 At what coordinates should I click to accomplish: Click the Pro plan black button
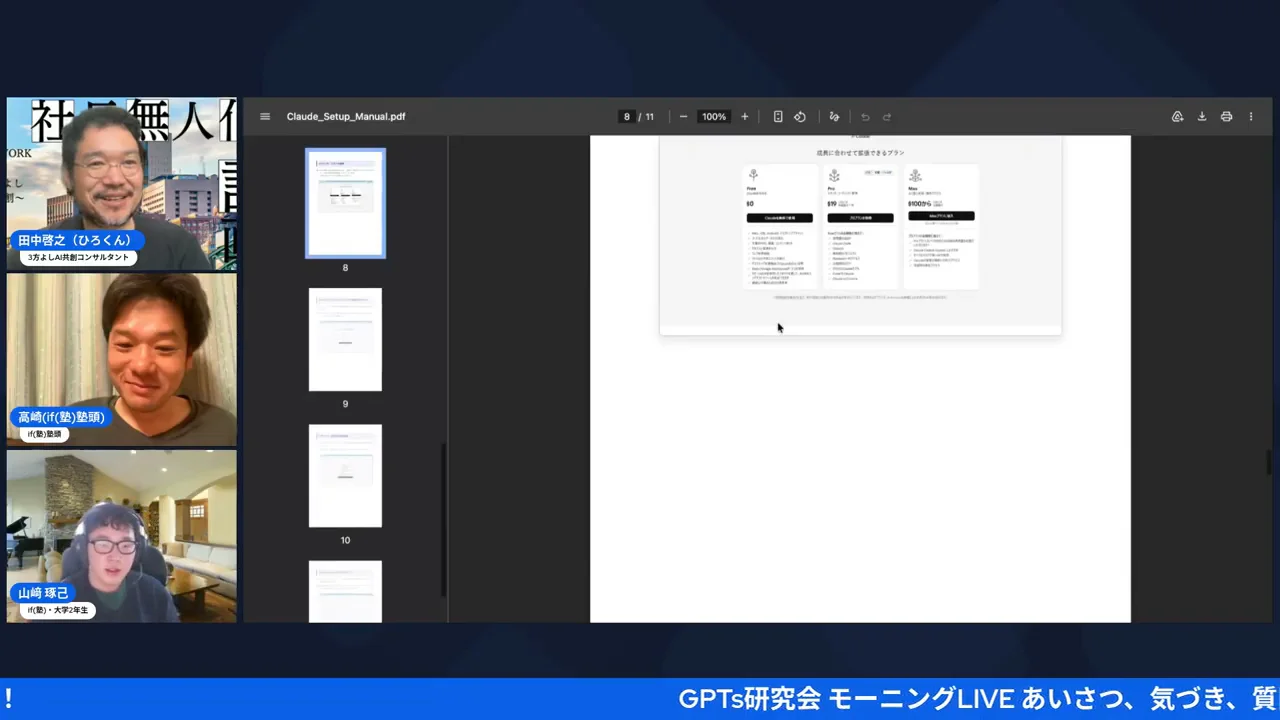pos(860,217)
